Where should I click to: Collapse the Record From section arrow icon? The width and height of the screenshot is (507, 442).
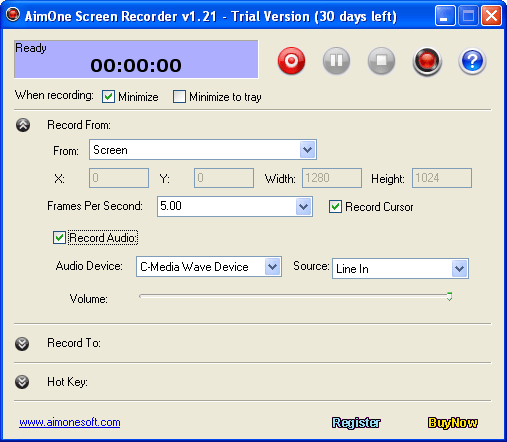coord(23,125)
